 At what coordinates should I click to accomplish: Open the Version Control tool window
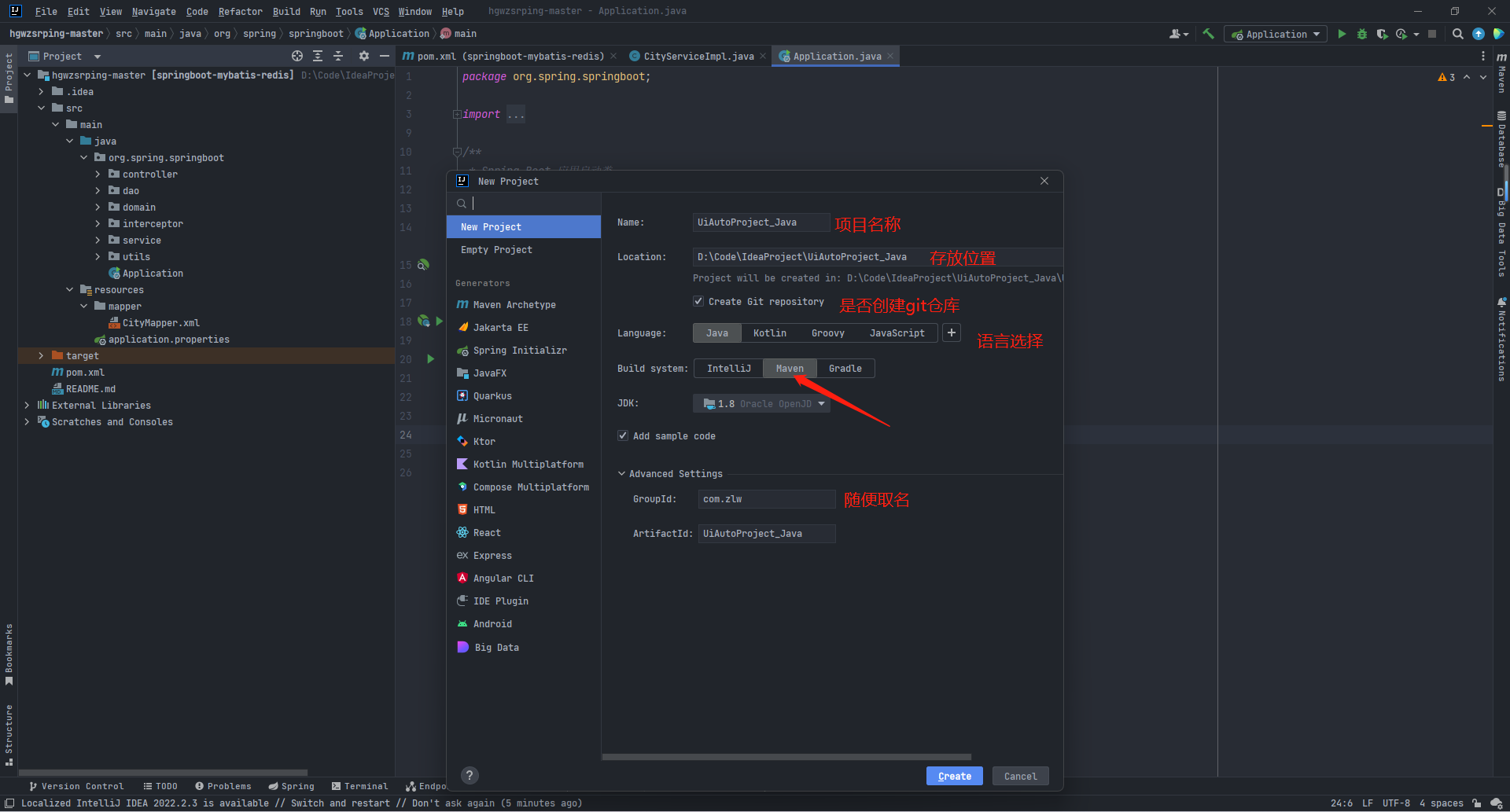pos(76,786)
